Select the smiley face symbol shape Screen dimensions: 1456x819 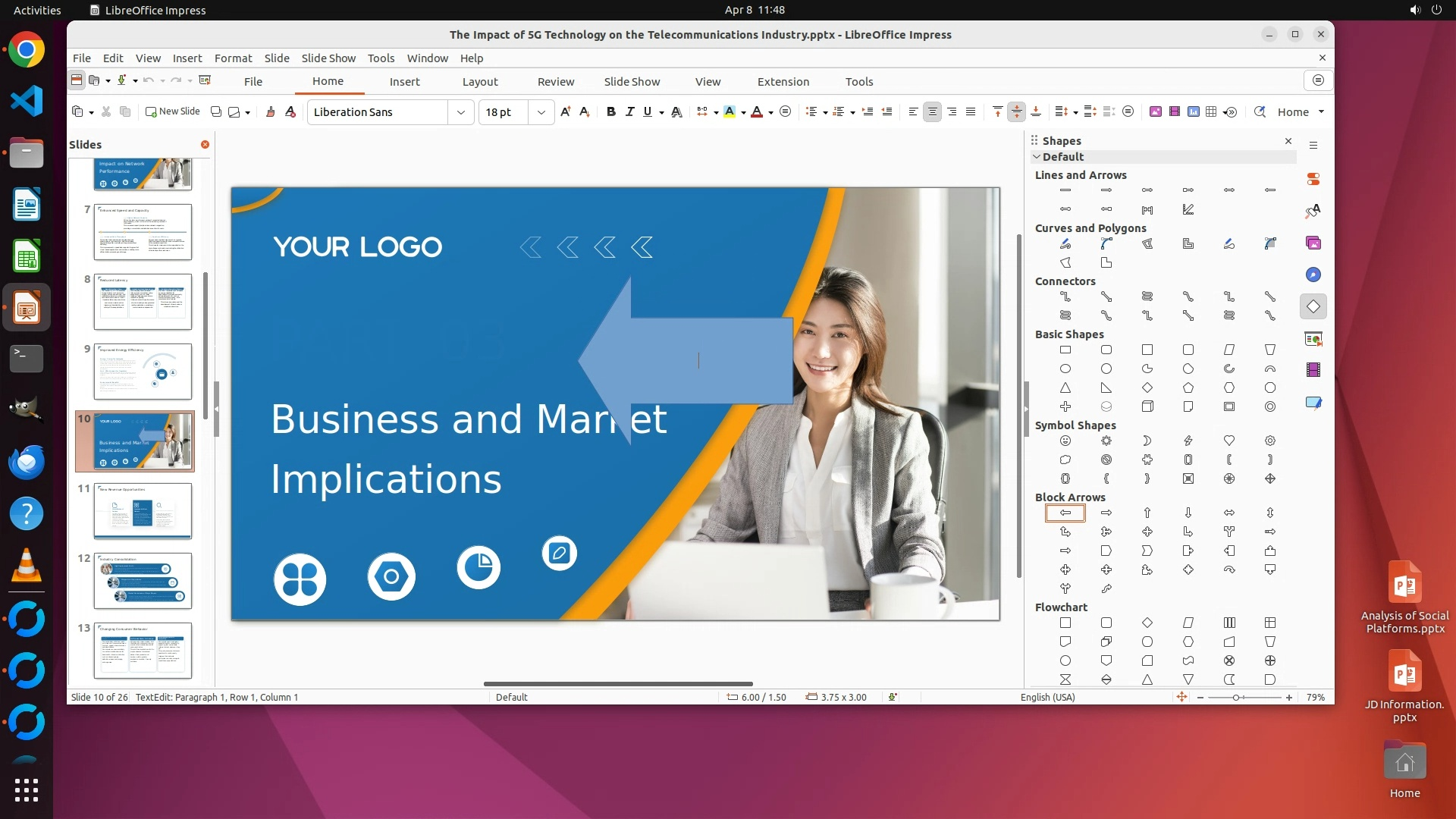(1065, 441)
